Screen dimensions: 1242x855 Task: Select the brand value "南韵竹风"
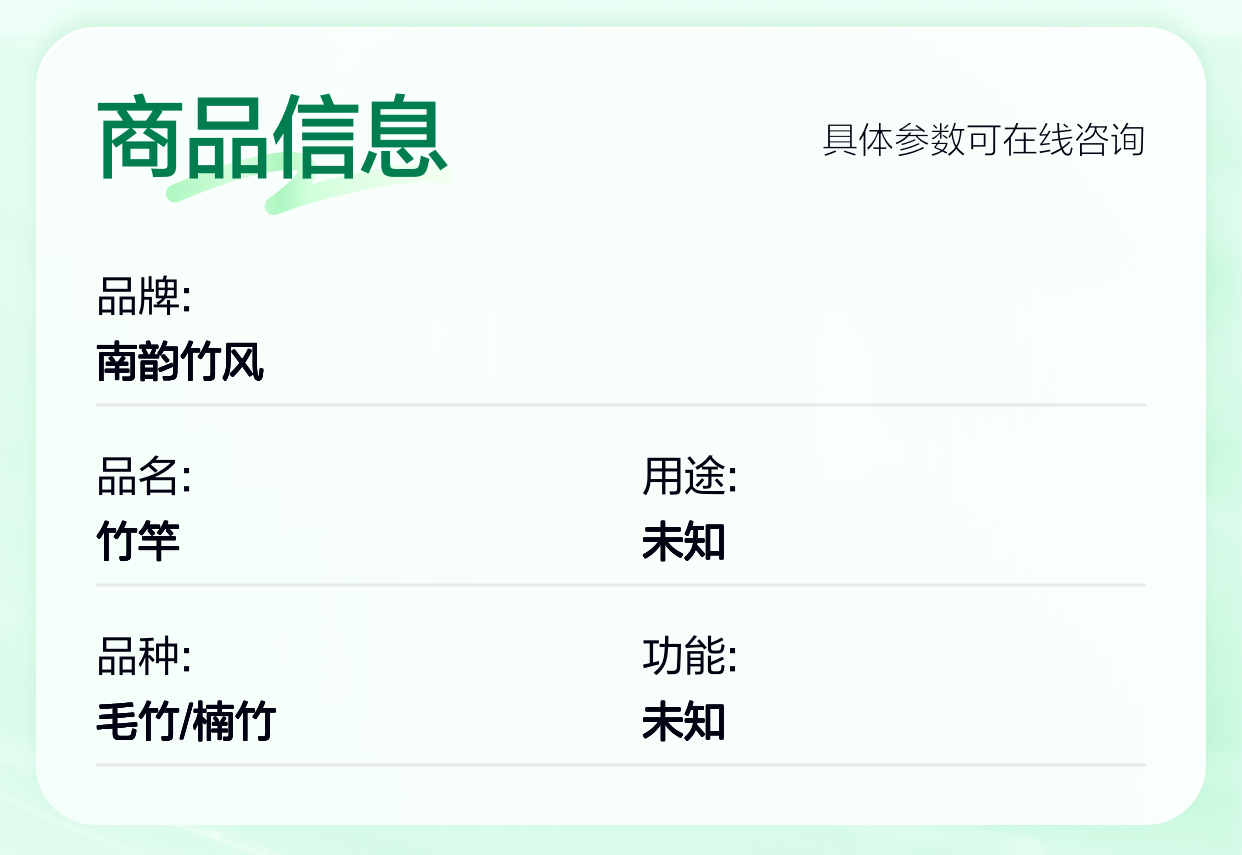(x=180, y=362)
